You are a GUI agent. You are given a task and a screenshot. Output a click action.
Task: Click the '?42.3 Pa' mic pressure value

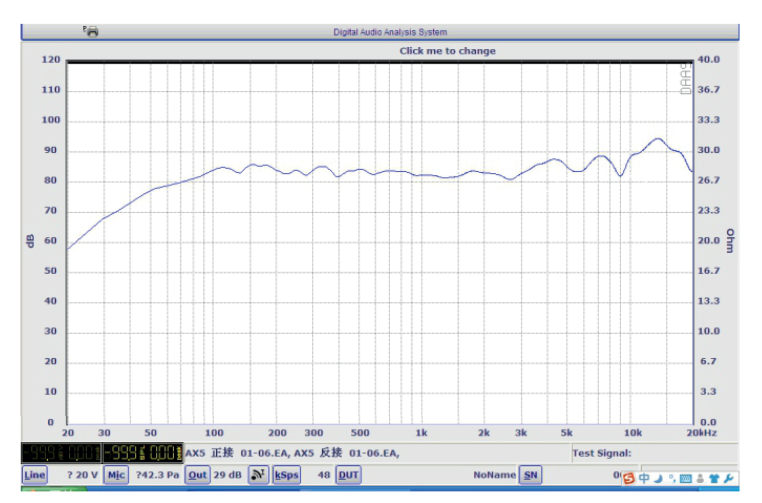point(157,475)
